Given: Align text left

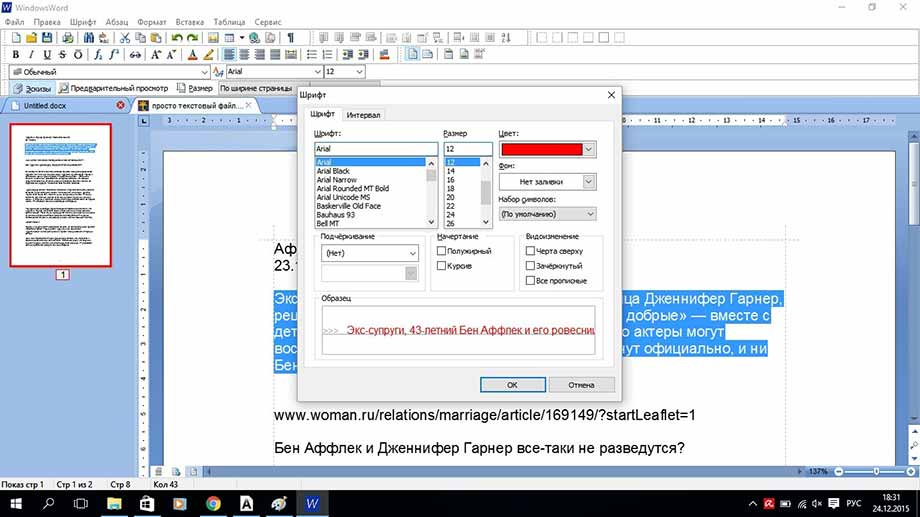Looking at the screenshot, I should coord(229,55).
